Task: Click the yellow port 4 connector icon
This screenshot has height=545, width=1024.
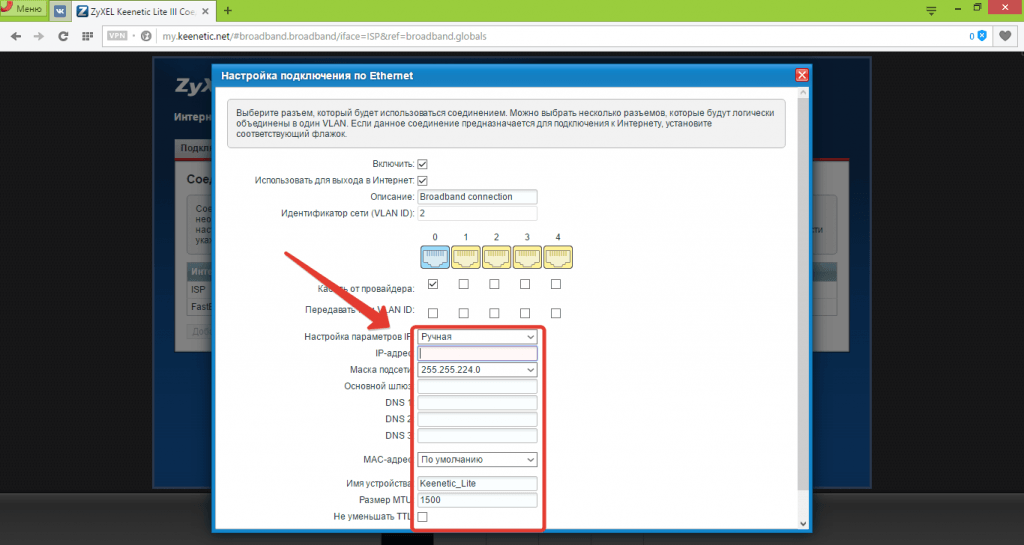Action: pyautogui.click(x=557, y=258)
